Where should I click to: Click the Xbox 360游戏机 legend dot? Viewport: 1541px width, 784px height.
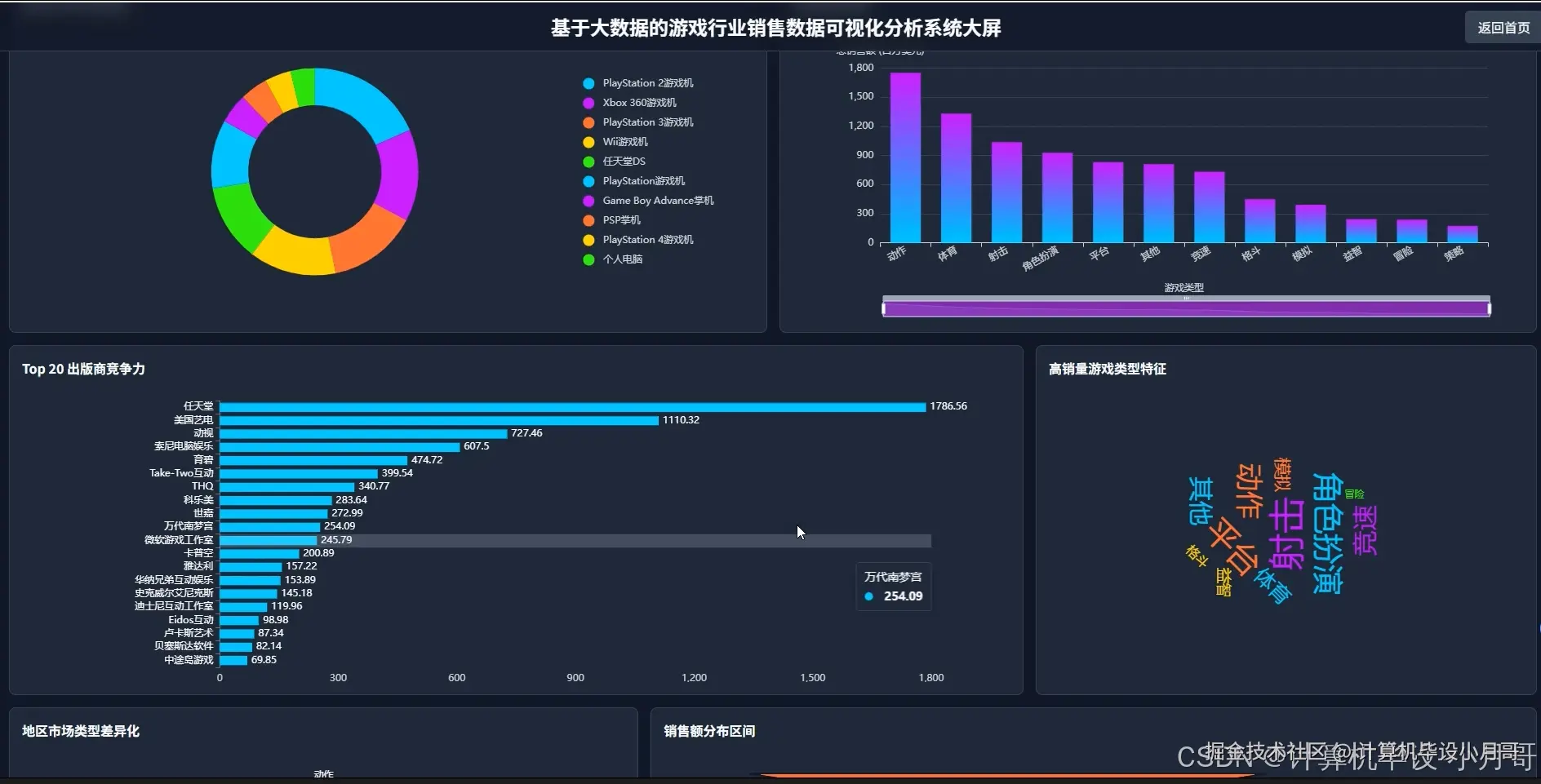point(588,102)
